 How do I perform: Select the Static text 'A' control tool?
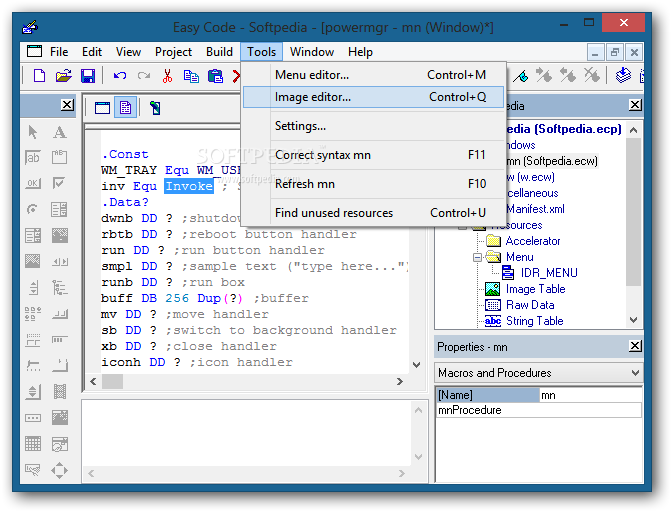(x=60, y=132)
